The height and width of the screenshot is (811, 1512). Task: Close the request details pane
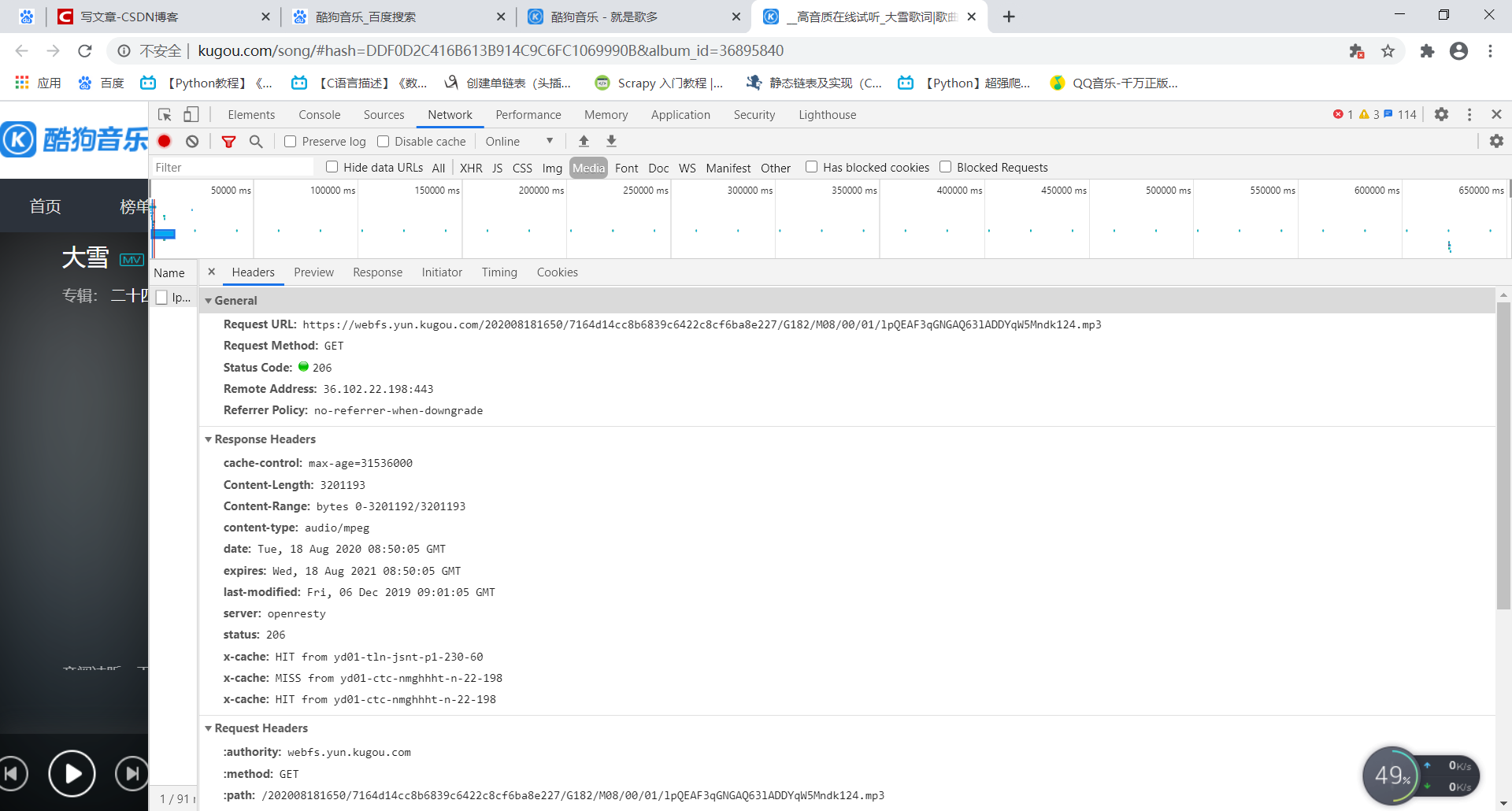point(211,272)
